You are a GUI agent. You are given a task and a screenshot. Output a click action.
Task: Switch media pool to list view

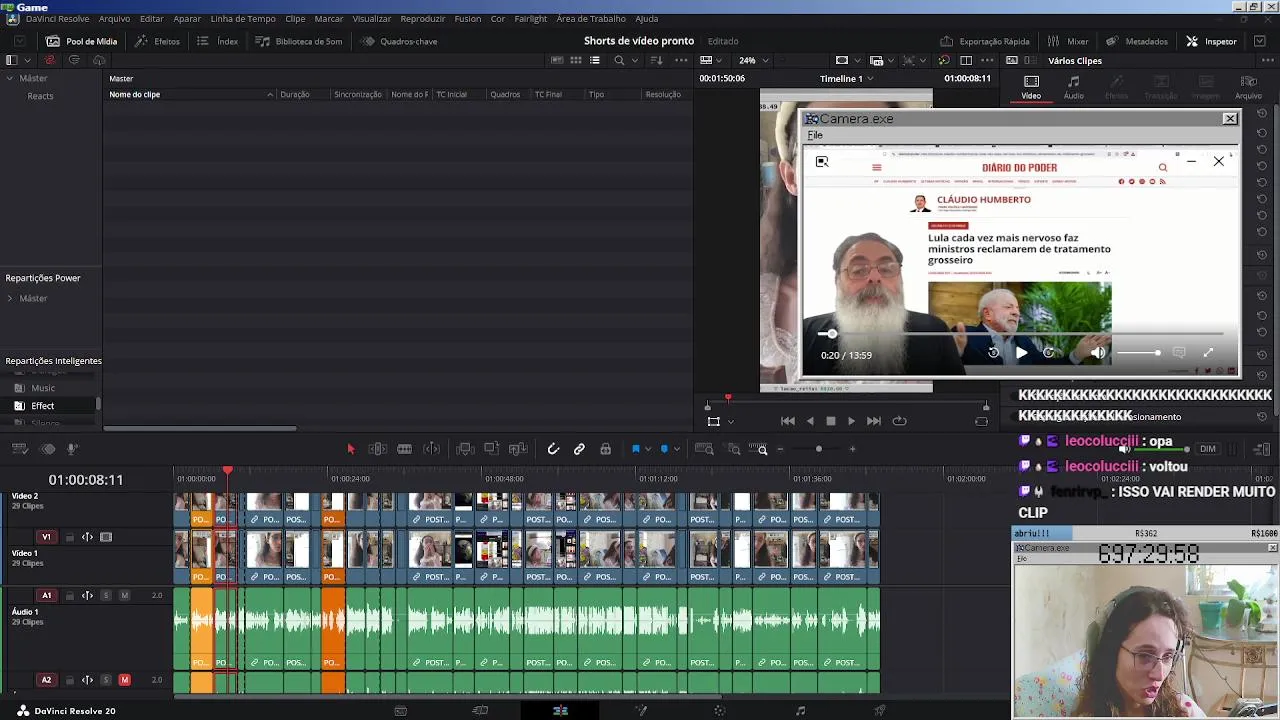595,61
